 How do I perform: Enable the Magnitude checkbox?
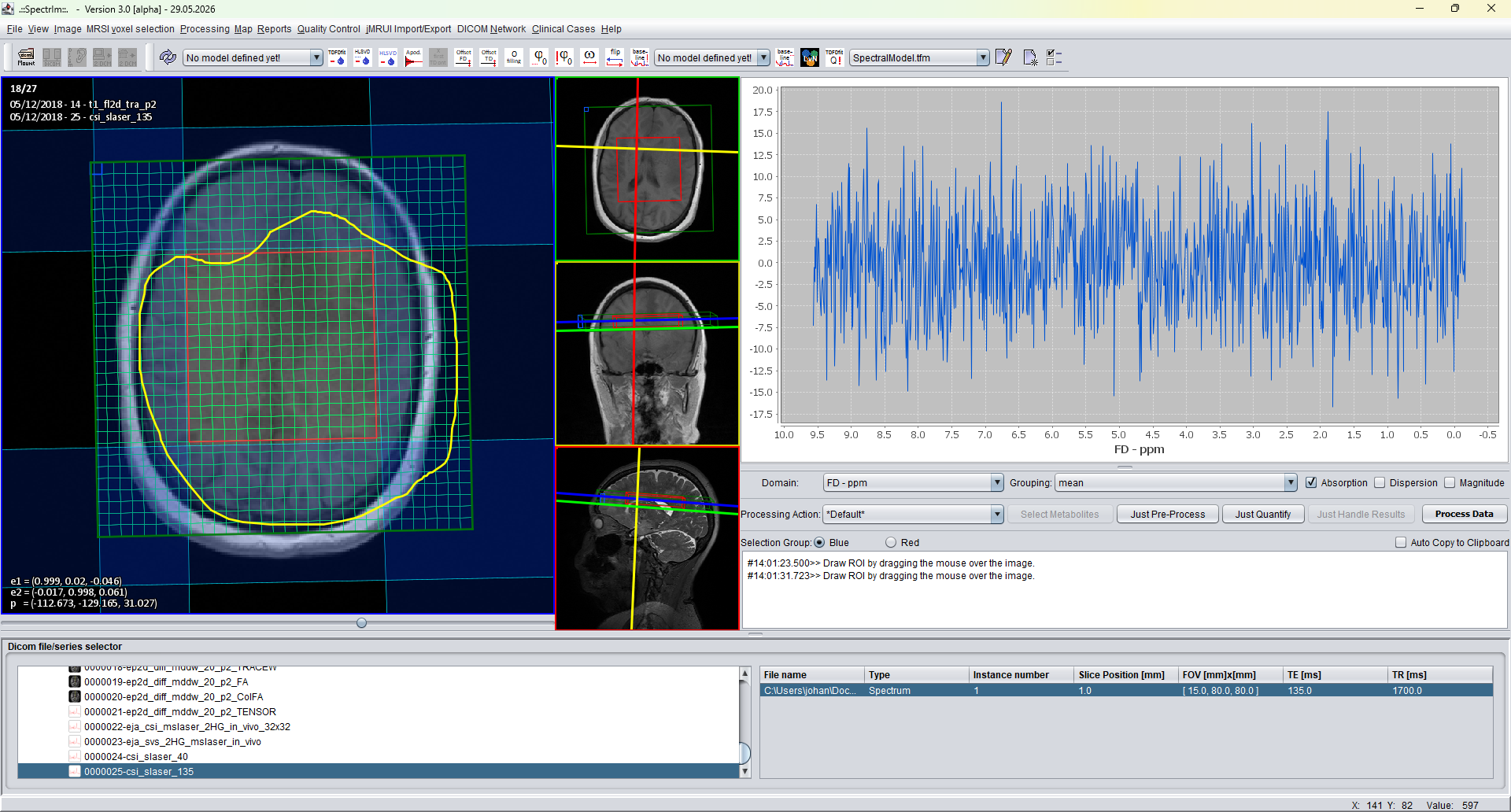tap(1450, 483)
